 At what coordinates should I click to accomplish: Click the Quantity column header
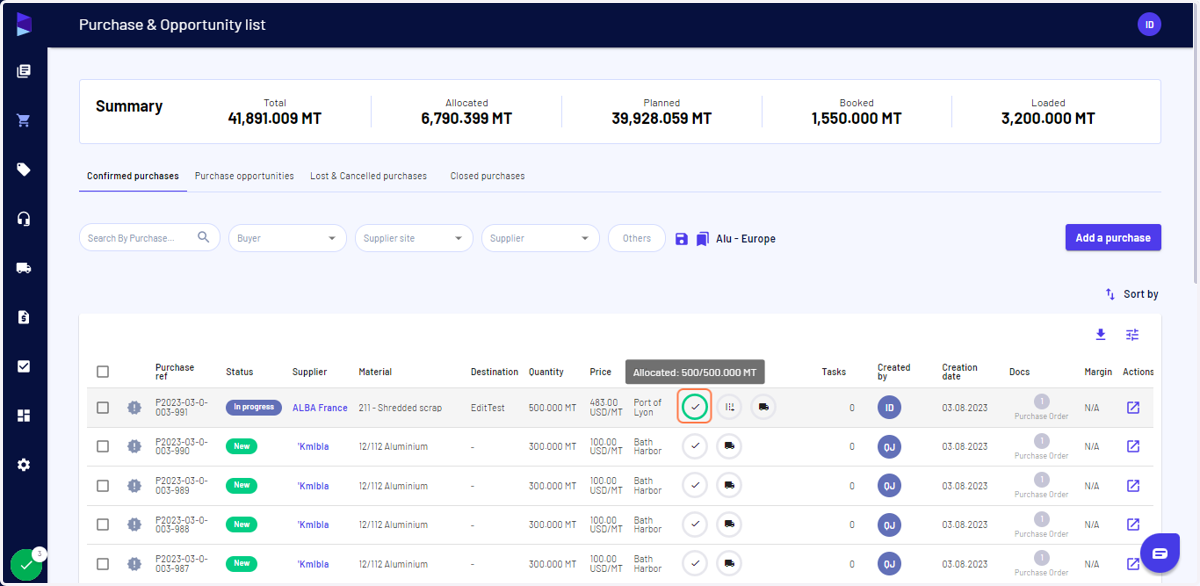coord(546,372)
